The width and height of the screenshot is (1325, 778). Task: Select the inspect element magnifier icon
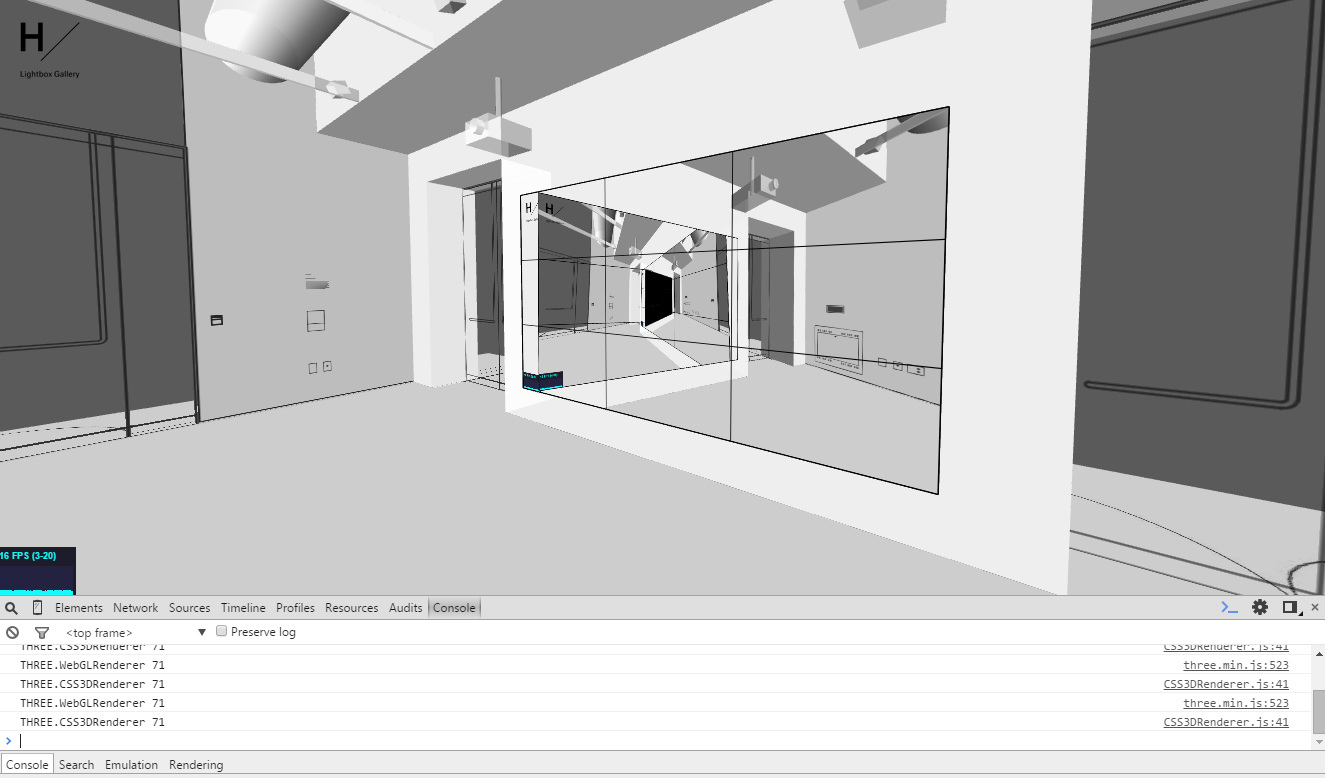pyautogui.click(x=11, y=607)
